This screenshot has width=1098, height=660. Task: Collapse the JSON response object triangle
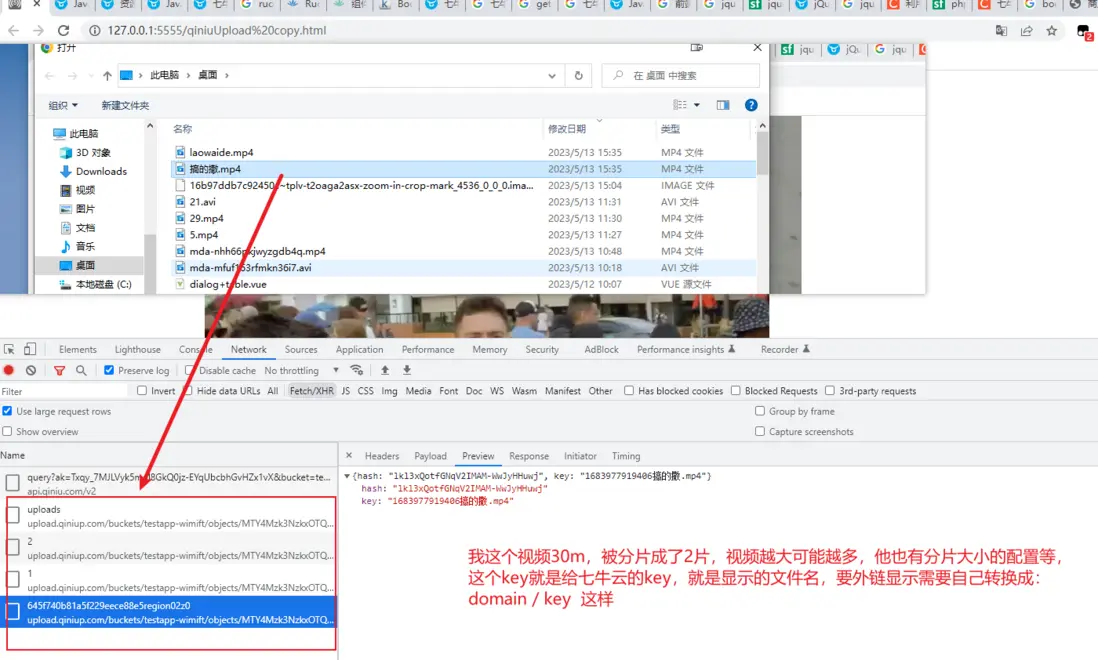tap(347, 476)
